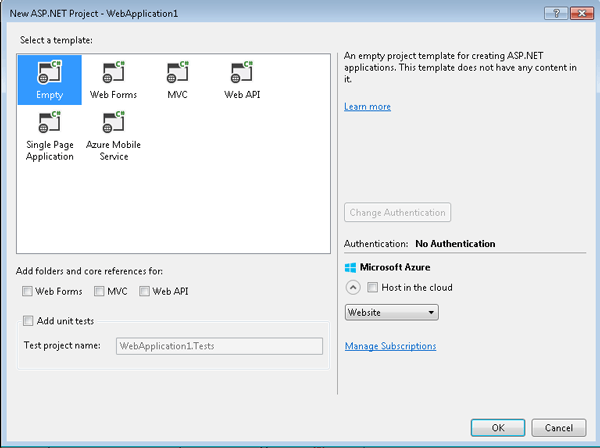Confirm with the OK button
Image resolution: width=600 pixels, height=448 pixels.
[x=498, y=427]
